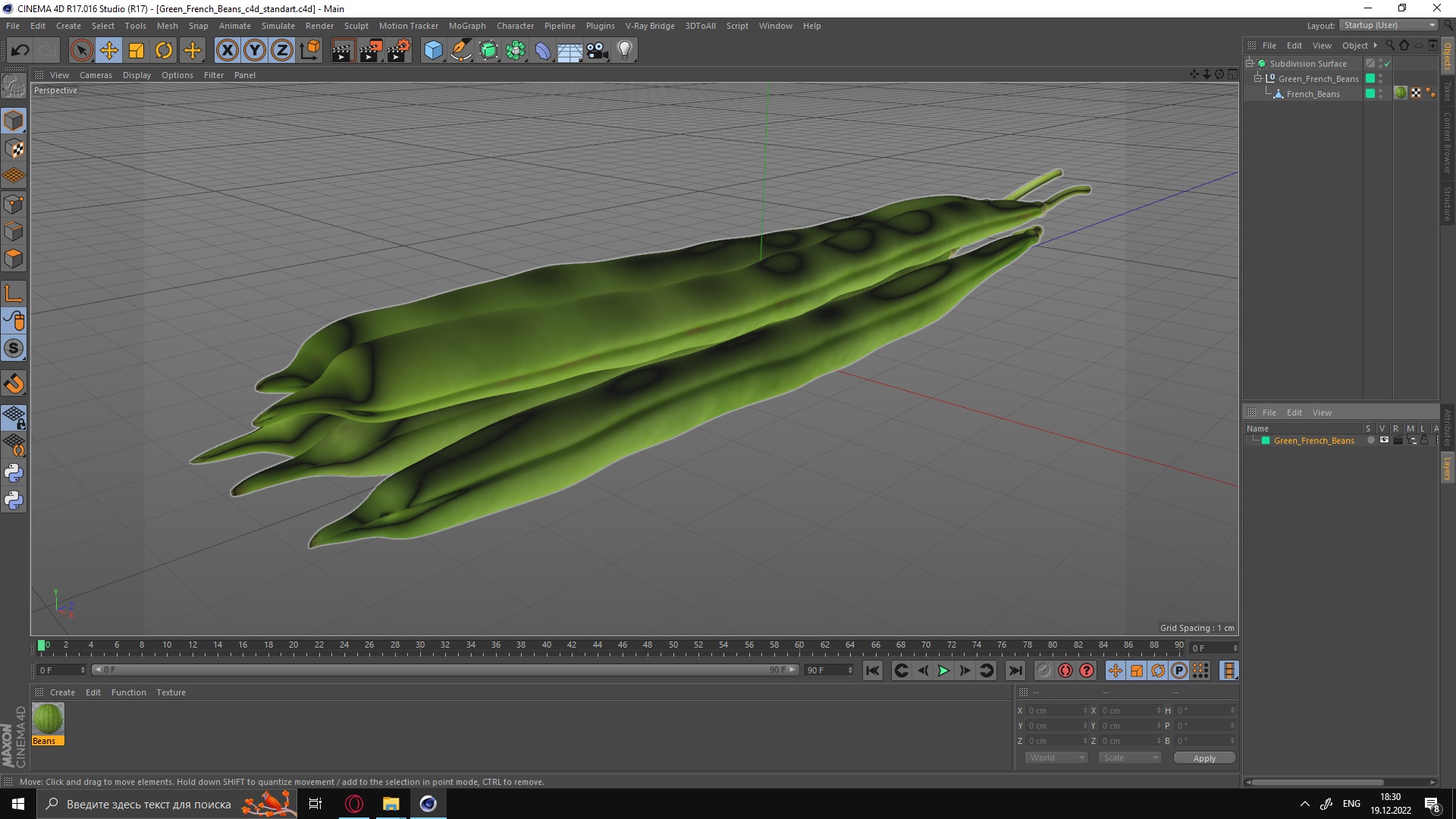Open the MoGraph menu
Viewport: 1456px width, 819px height.
coord(467,26)
